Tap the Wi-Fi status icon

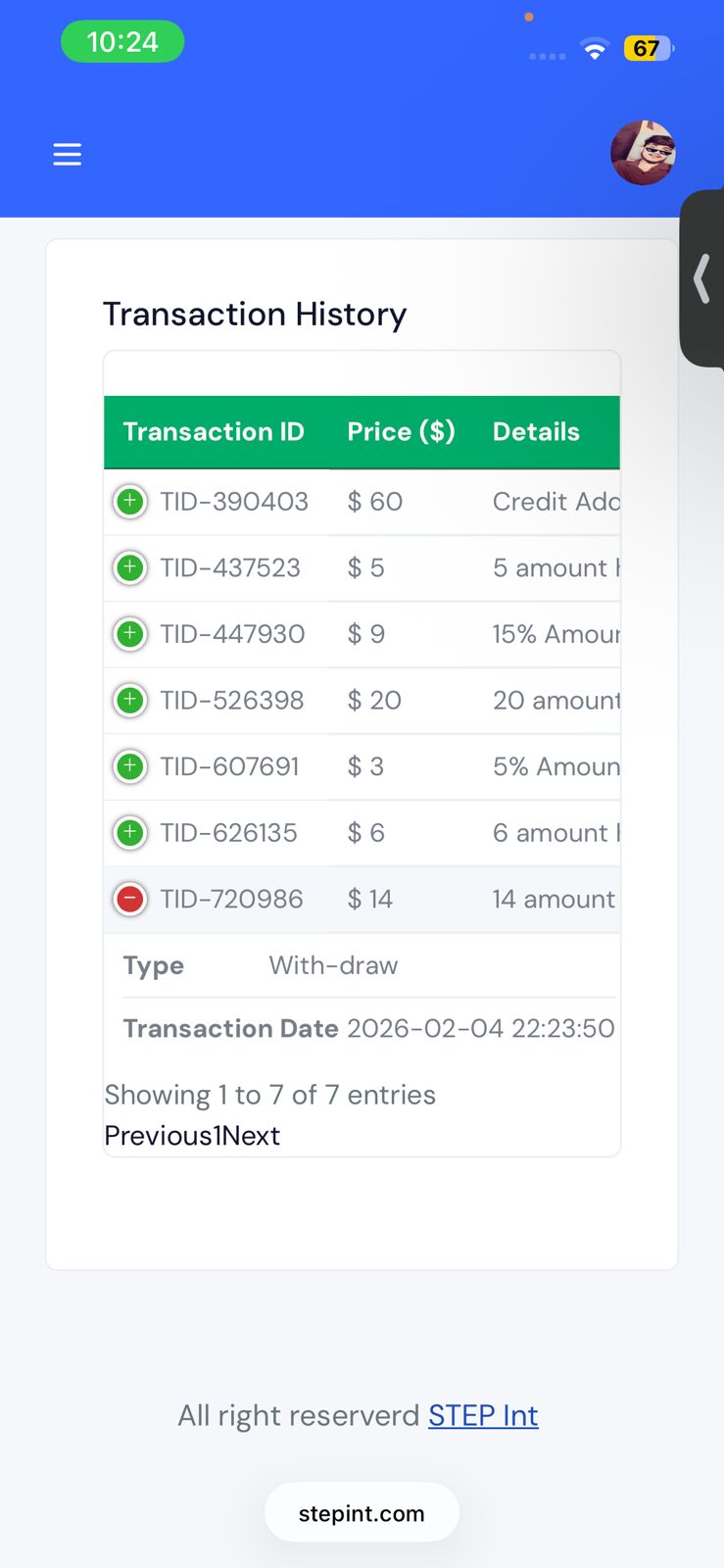[x=594, y=49]
